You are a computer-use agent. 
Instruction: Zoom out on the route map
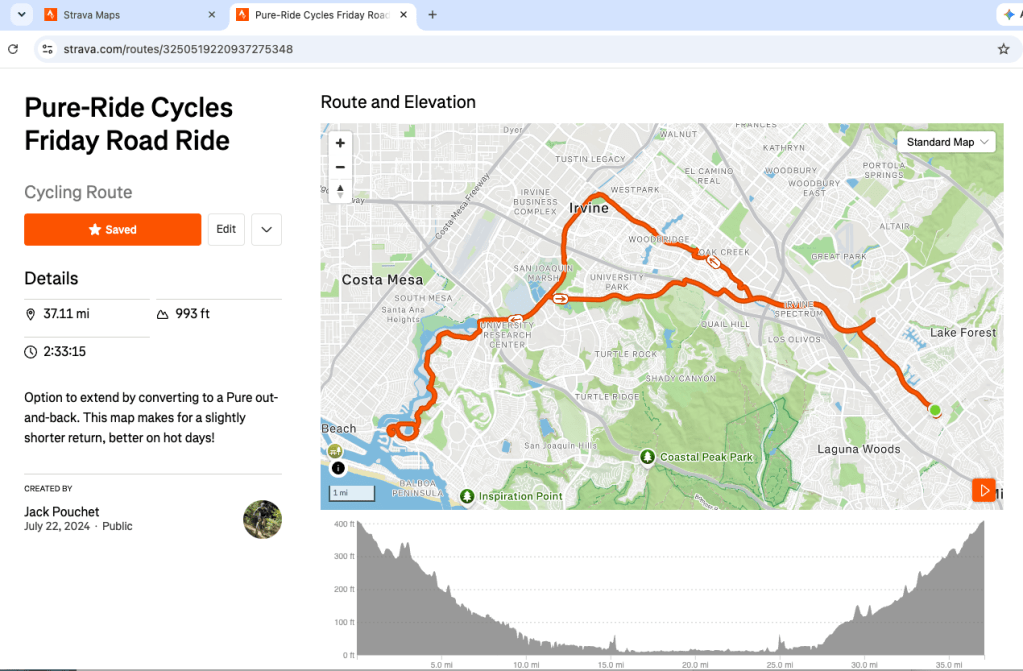click(x=340, y=167)
